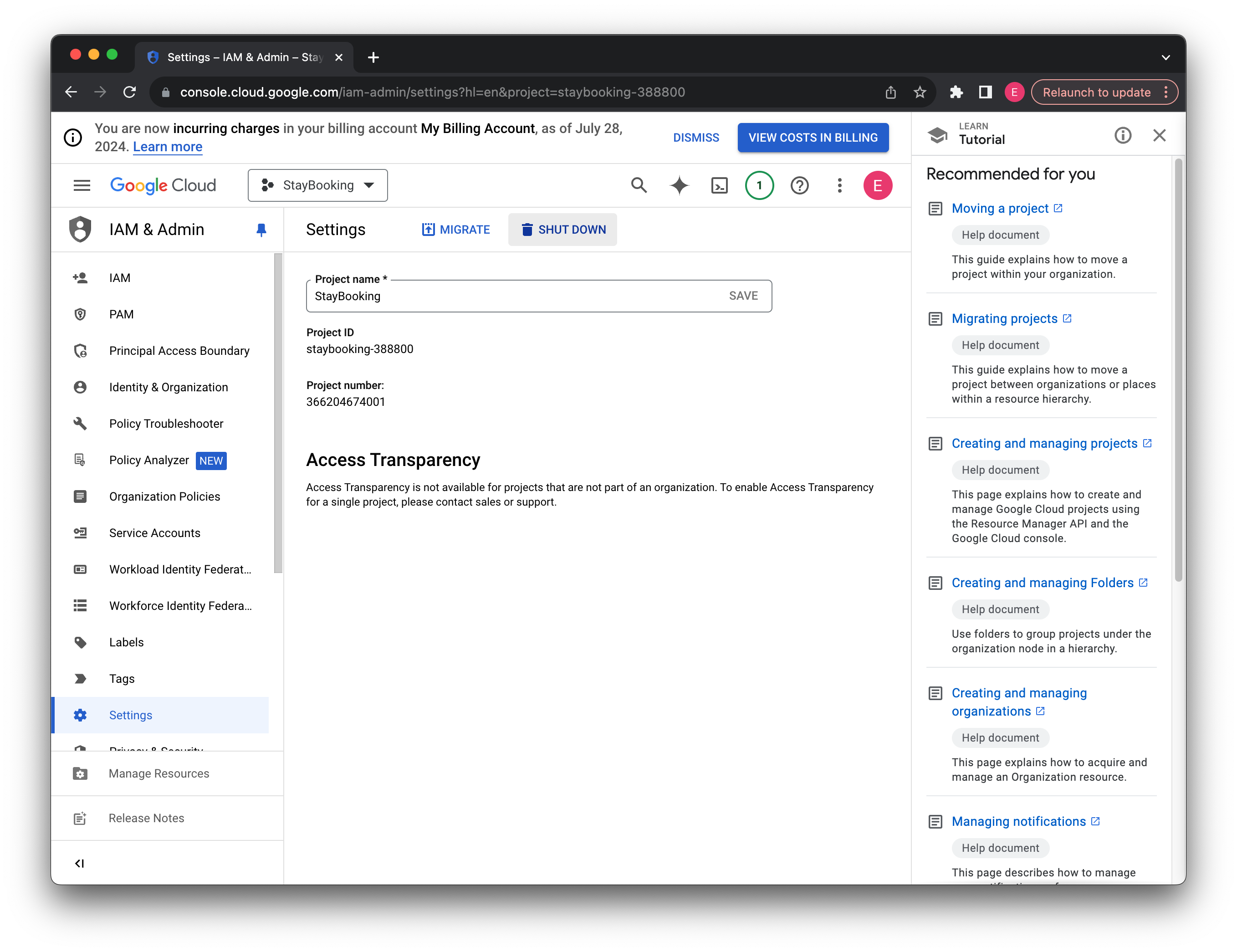The image size is (1237, 952).
Task: Open Gemini AI assistant sparkle icon
Action: pyautogui.click(x=679, y=185)
